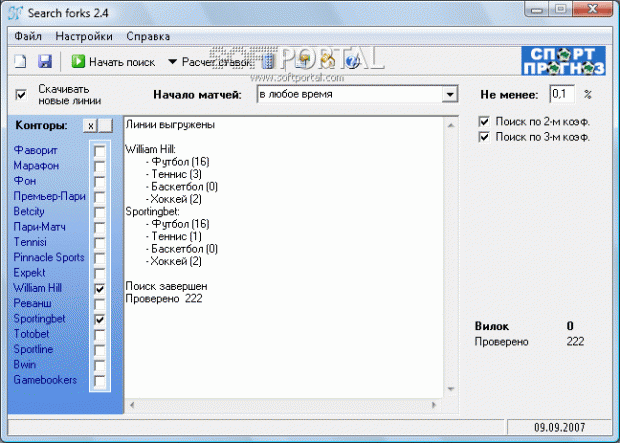Untick the Sportingbet checkbox
This screenshot has width=620, height=443.
coord(100,319)
